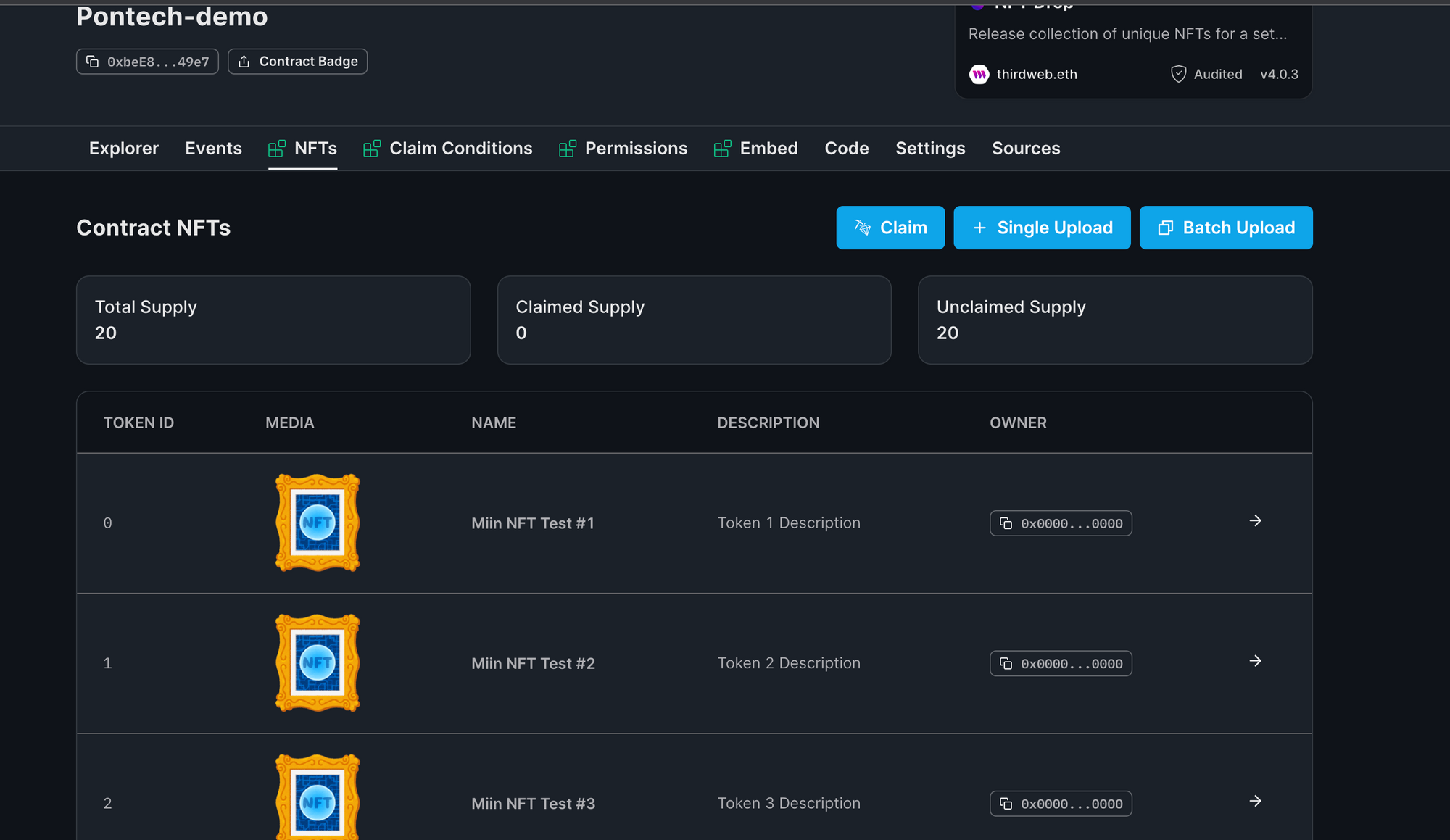Click the extension icon beside Permissions
Screen dimensions: 1450x840
pyautogui.click(x=568, y=149)
